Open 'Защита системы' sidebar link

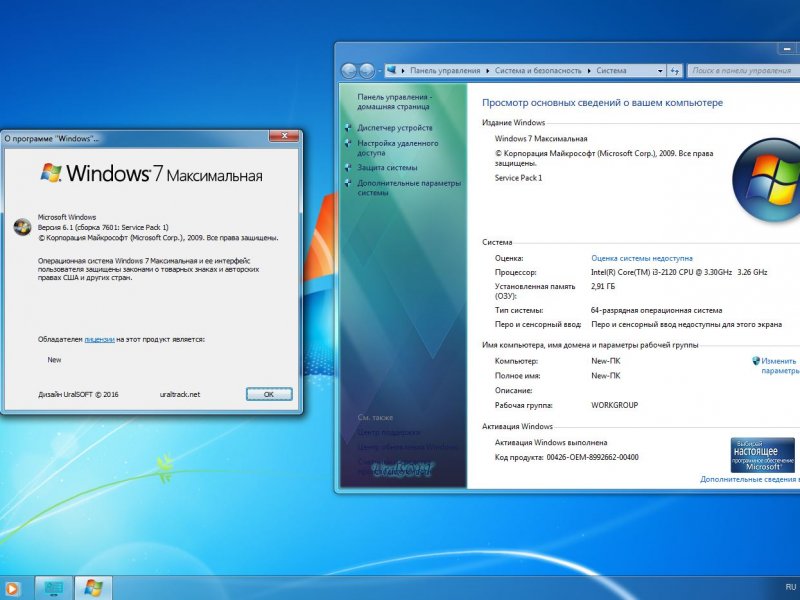[387, 167]
